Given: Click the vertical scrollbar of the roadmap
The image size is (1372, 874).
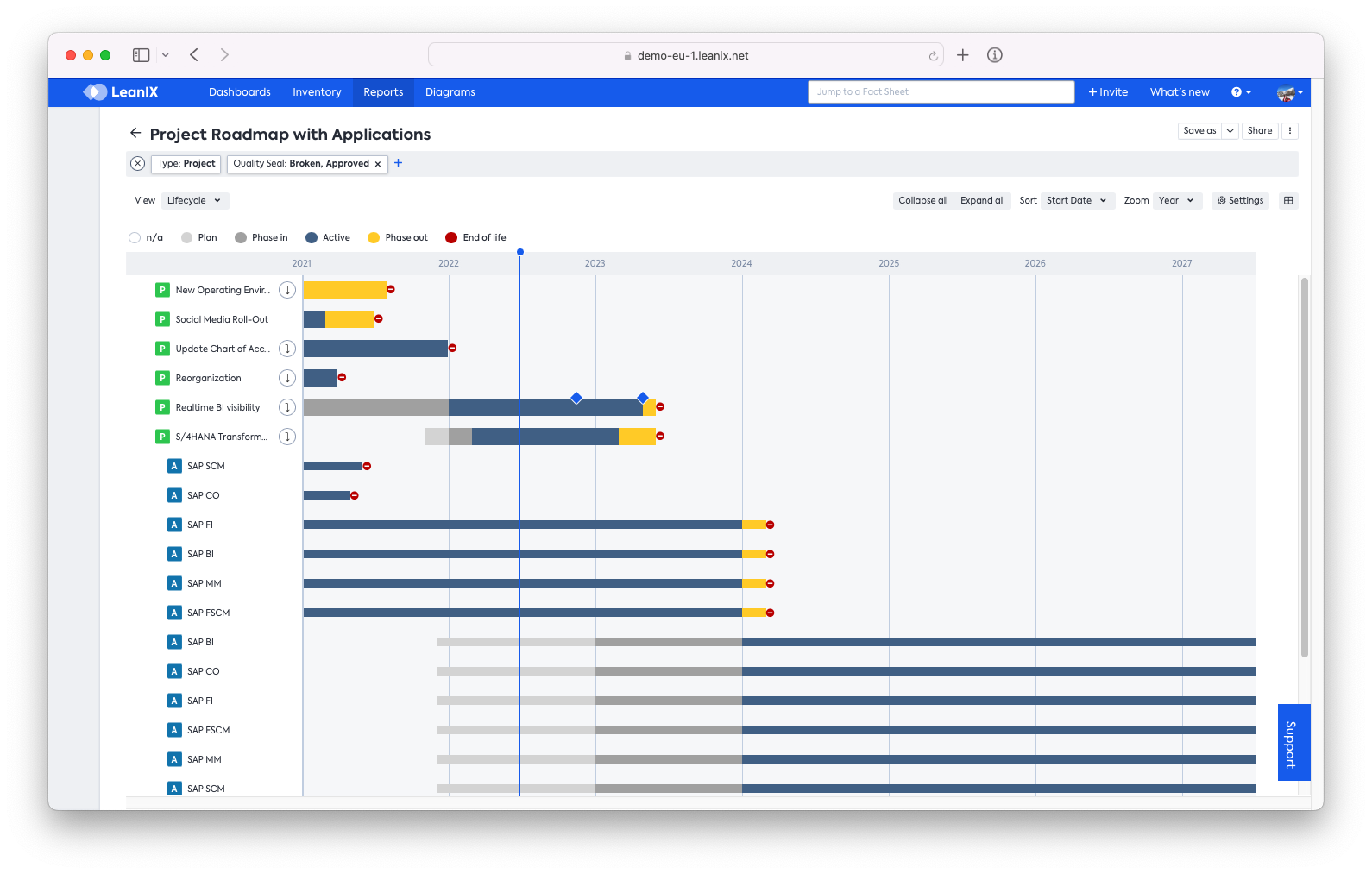Looking at the screenshot, I should tap(1304, 467).
